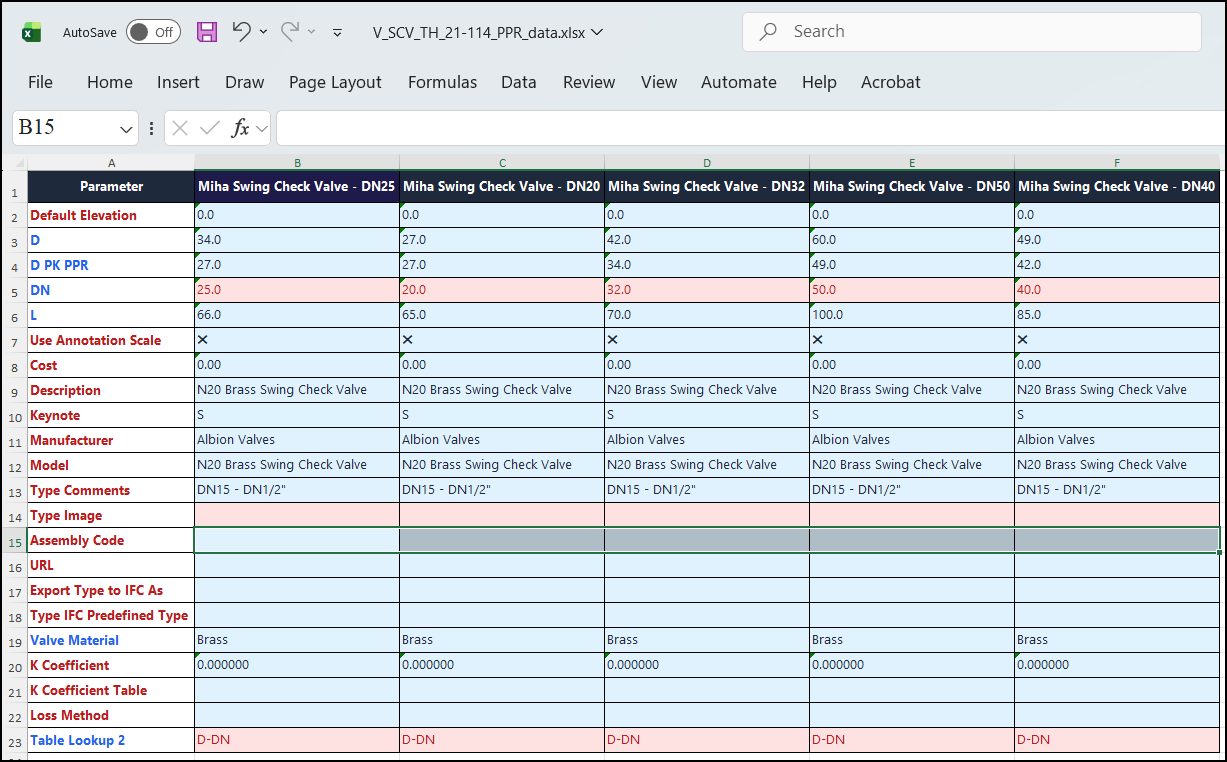Open the Redo history dropdown arrow
This screenshot has width=1227, height=762.
(x=311, y=32)
